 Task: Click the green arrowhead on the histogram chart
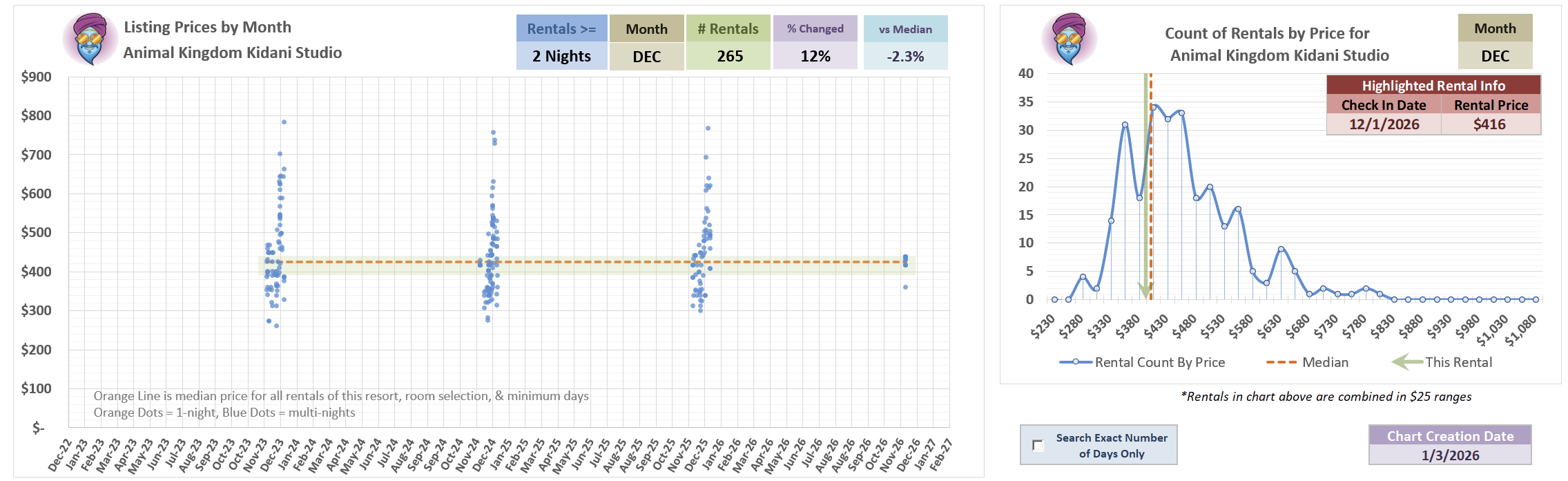(x=1145, y=290)
